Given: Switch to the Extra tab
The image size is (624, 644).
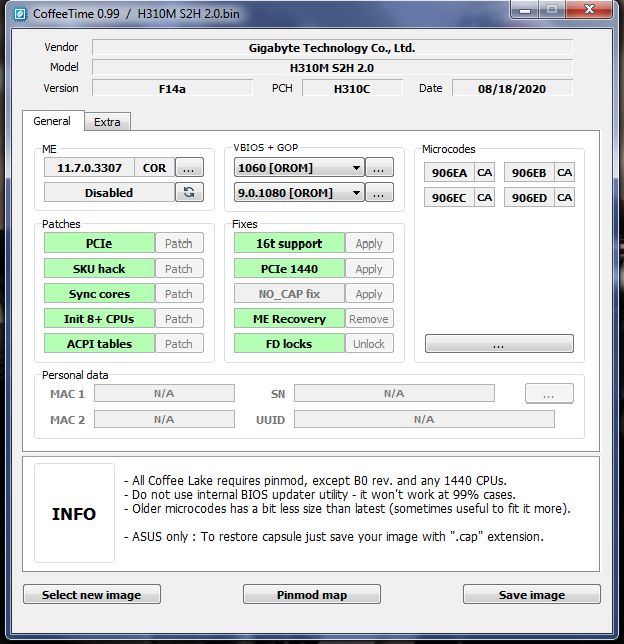Looking at the screenshot, I should coord(107,122).
